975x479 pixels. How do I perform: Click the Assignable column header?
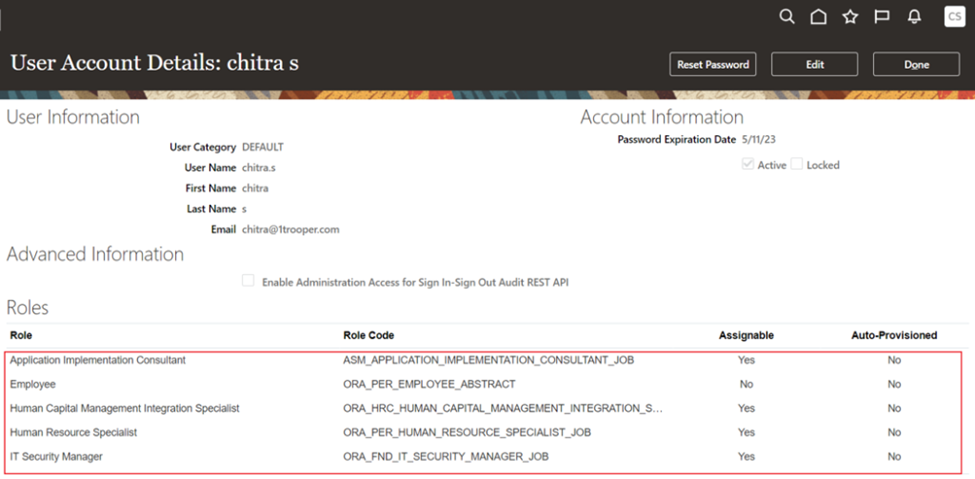745,335
